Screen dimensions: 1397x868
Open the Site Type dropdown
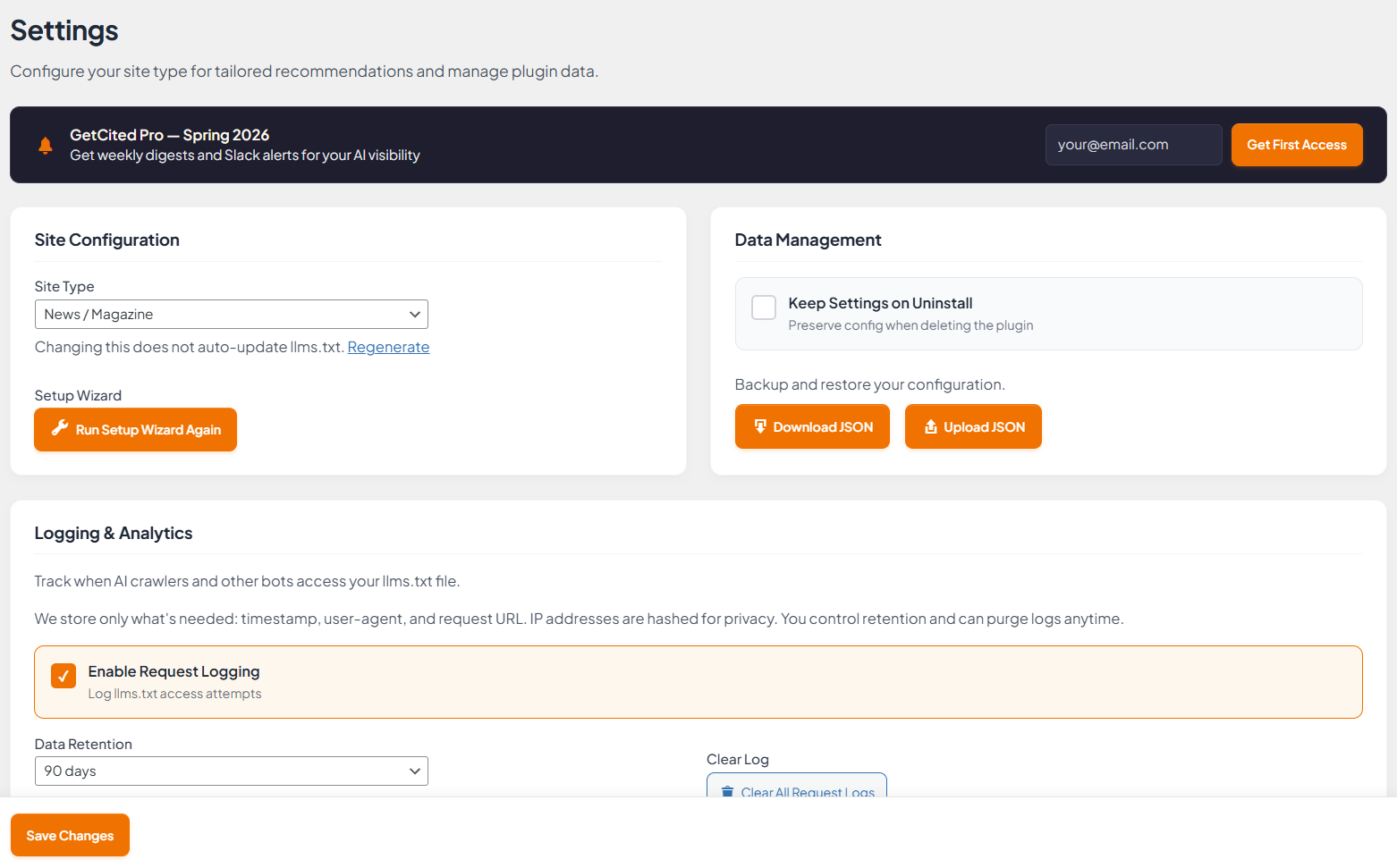(x=231, y=315)
